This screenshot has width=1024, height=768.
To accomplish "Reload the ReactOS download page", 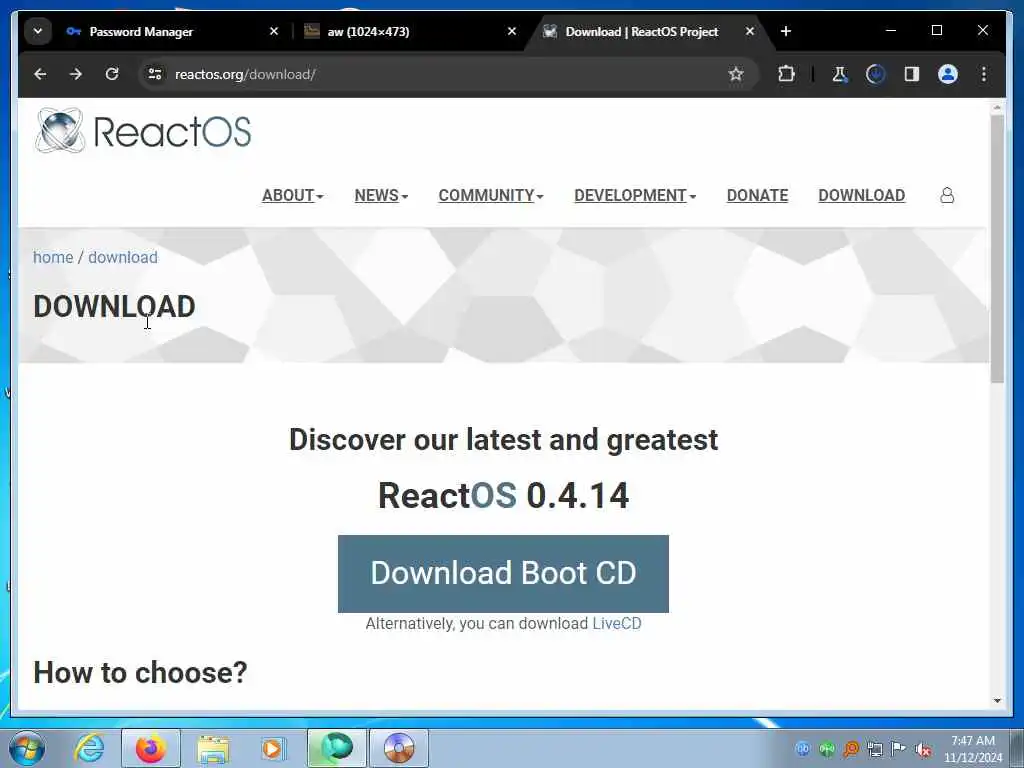I will coord(112,74).
